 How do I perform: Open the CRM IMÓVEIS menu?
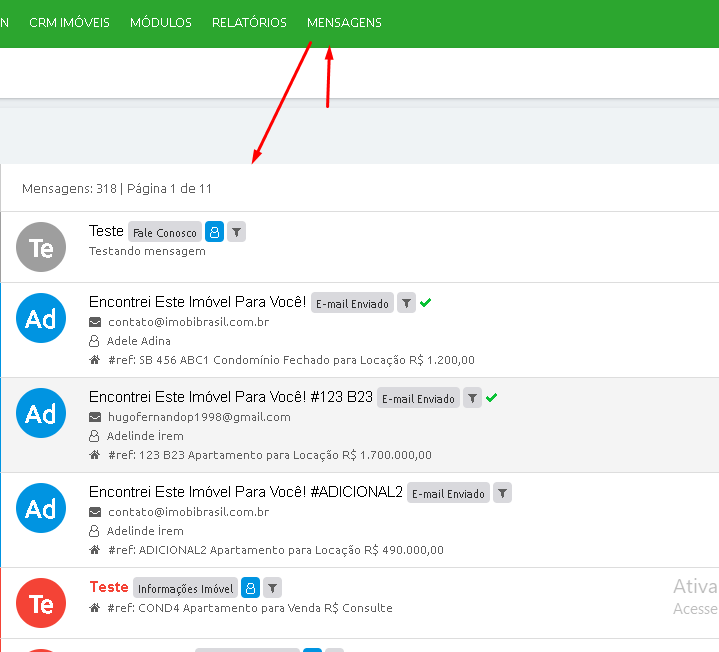point(69,22)
